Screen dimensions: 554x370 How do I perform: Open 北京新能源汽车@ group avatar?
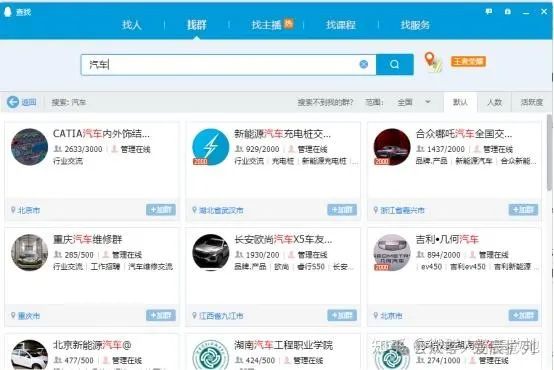point(29,355)
